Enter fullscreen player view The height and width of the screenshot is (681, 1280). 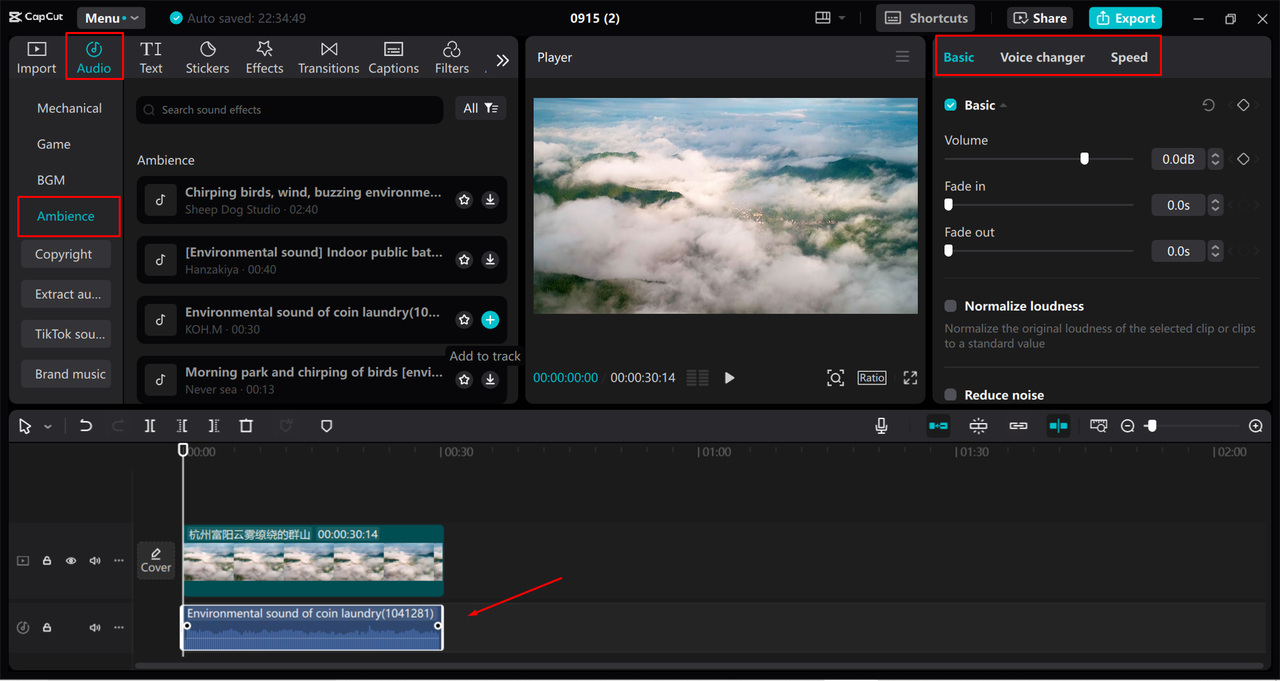tap(910, 378)
